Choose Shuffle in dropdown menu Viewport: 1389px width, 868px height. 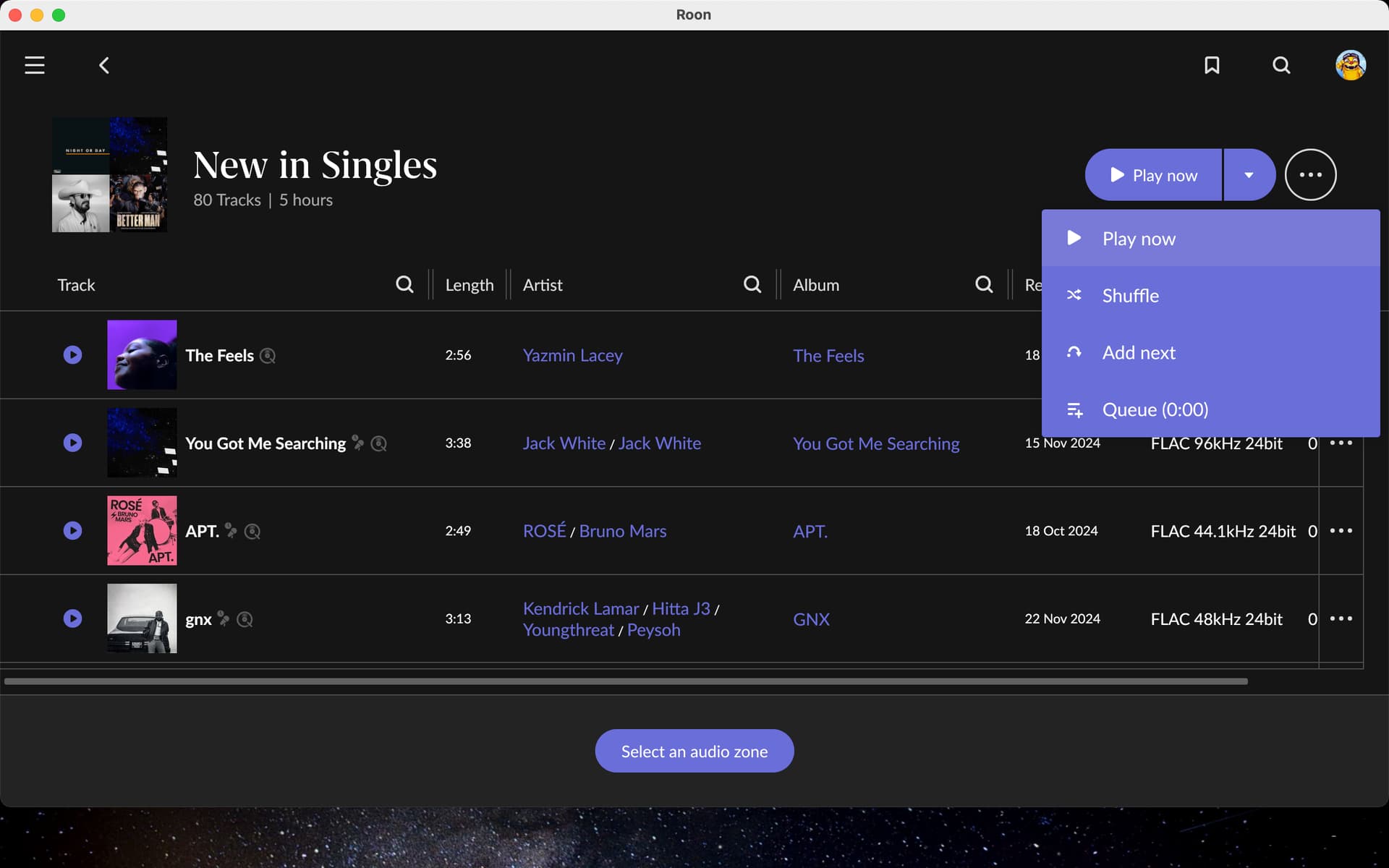(1210, 295)
